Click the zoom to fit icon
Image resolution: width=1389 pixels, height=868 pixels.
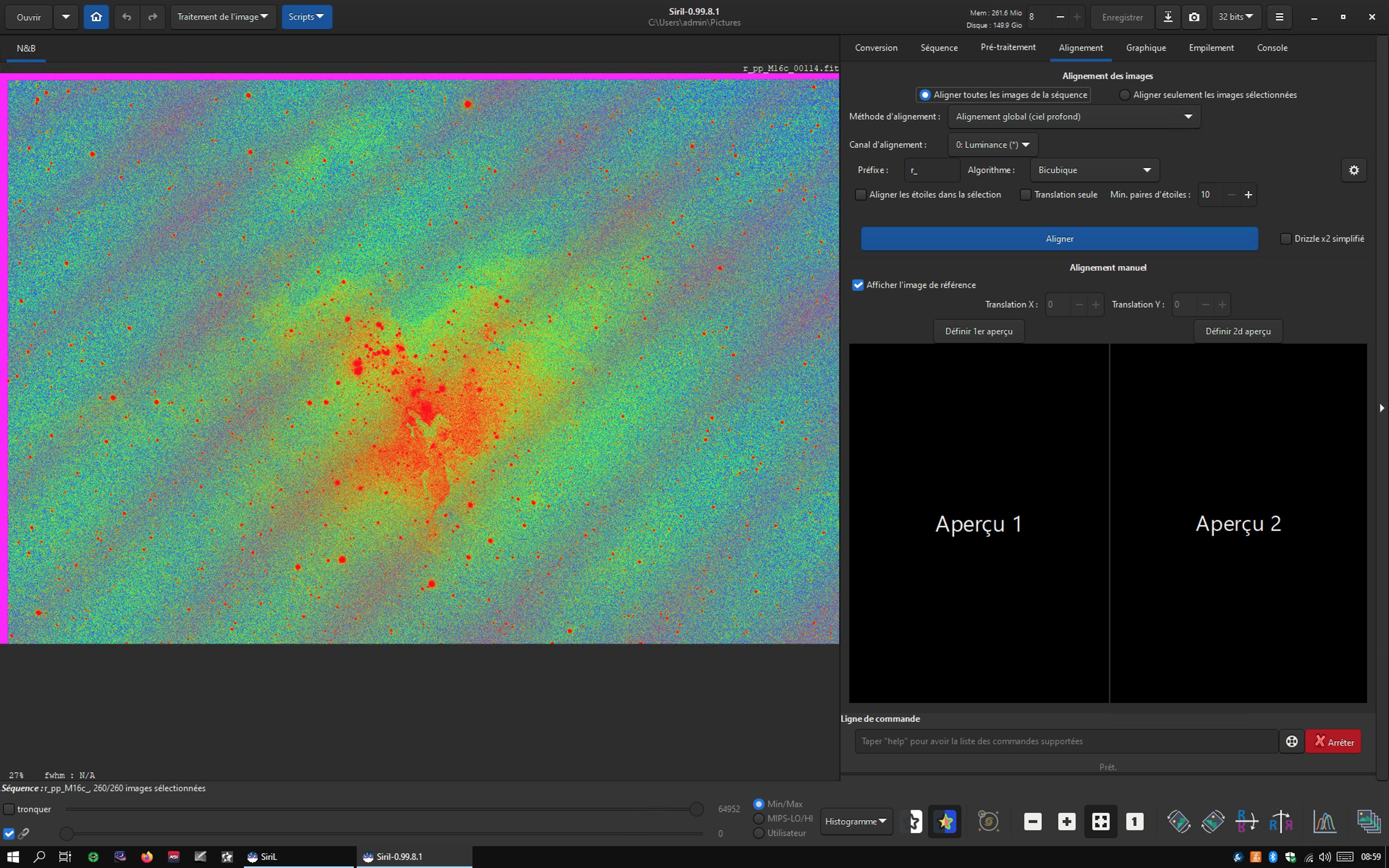coord(1100,821)
